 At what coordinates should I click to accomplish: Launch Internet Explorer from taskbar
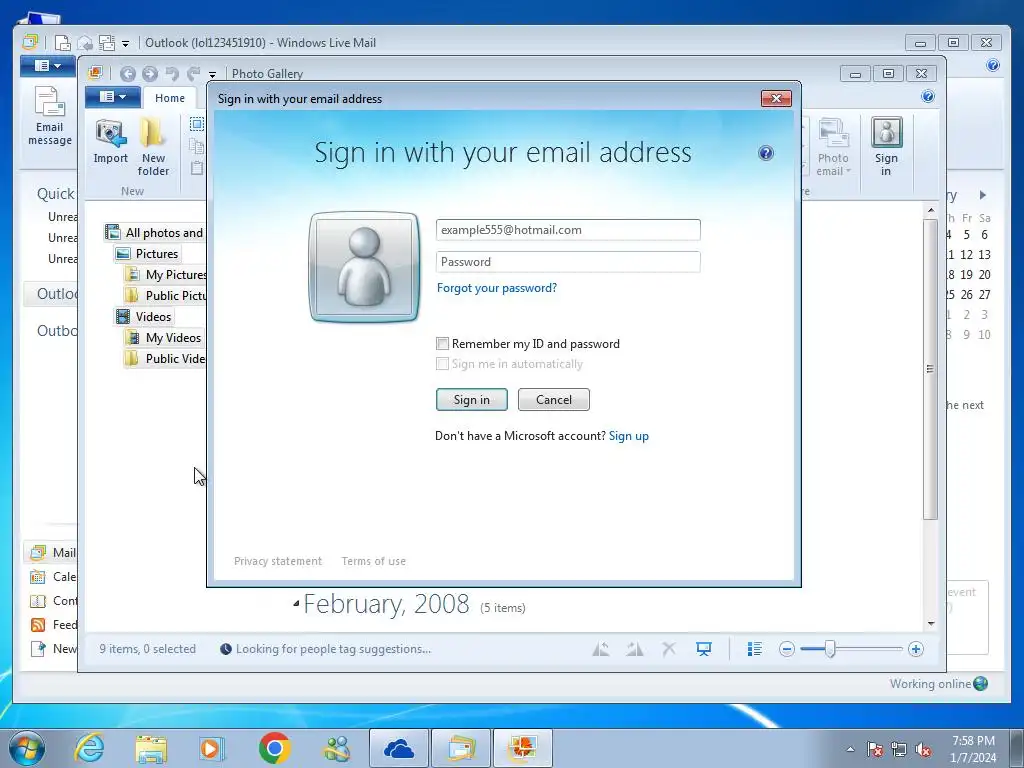point(89,748)
